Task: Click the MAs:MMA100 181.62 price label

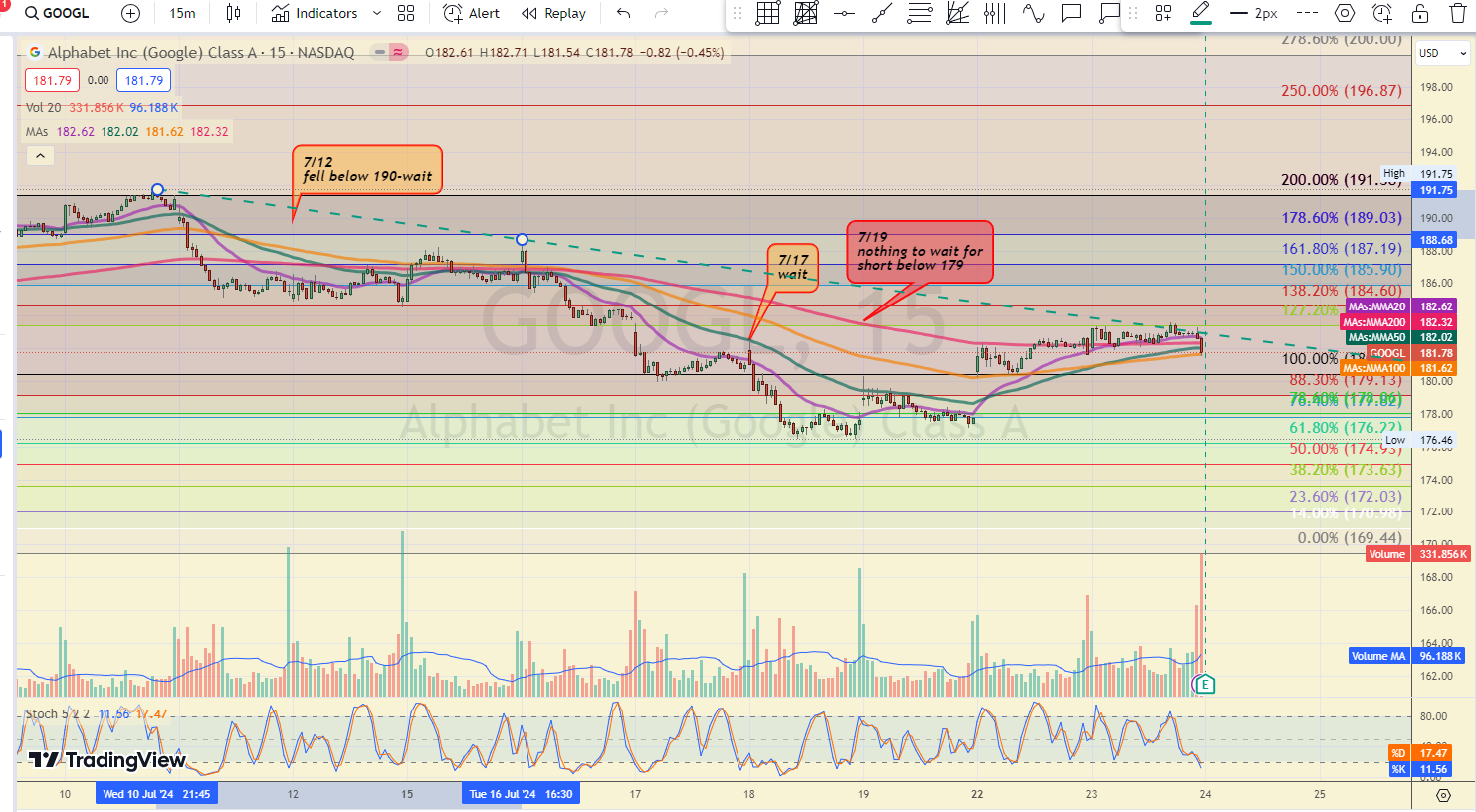Action: [x=1398, y=368]
